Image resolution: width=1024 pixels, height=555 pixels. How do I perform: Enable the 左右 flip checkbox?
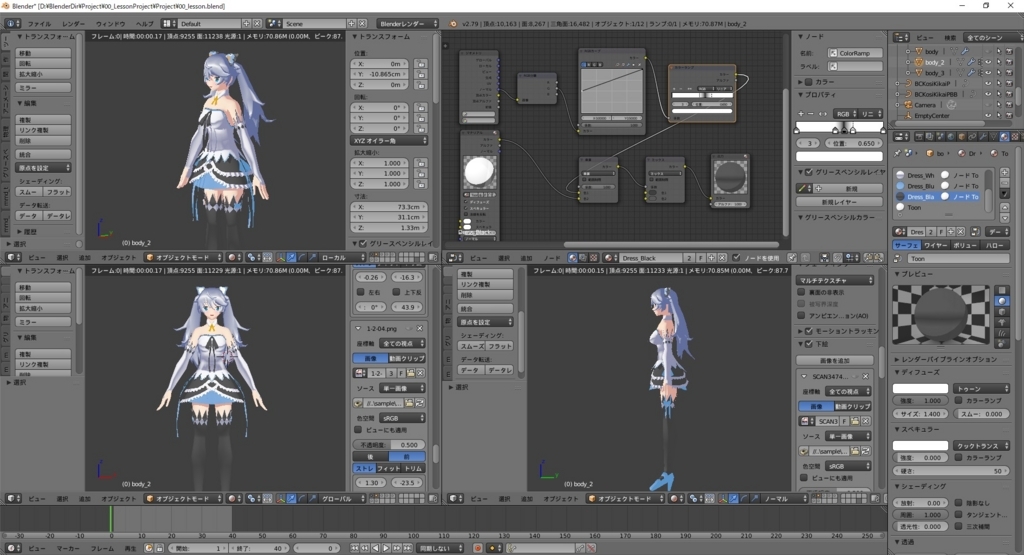point(360,292)
